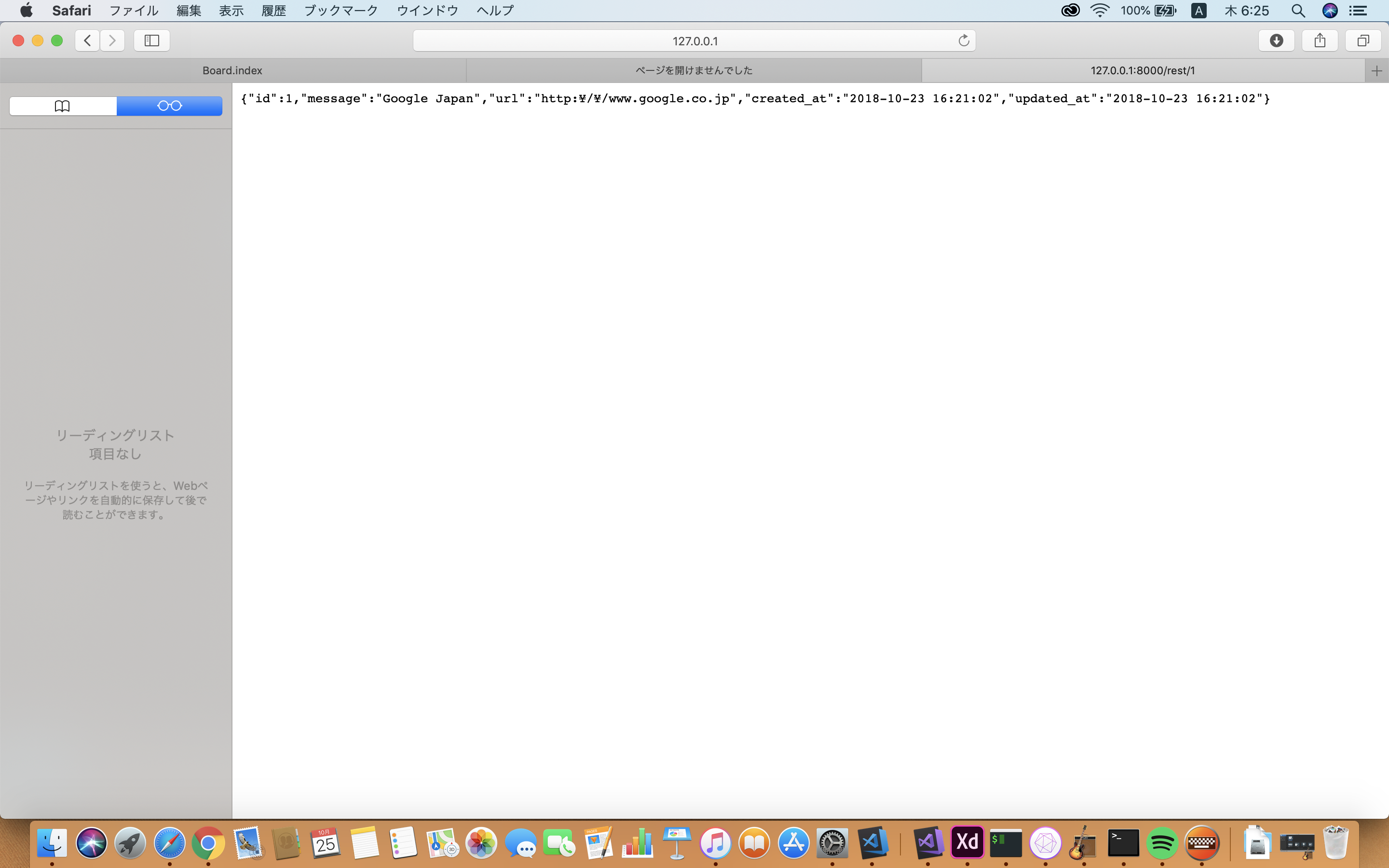Click the JSON response text
The width and height of the screenshot is (1389, 868).
755,99
